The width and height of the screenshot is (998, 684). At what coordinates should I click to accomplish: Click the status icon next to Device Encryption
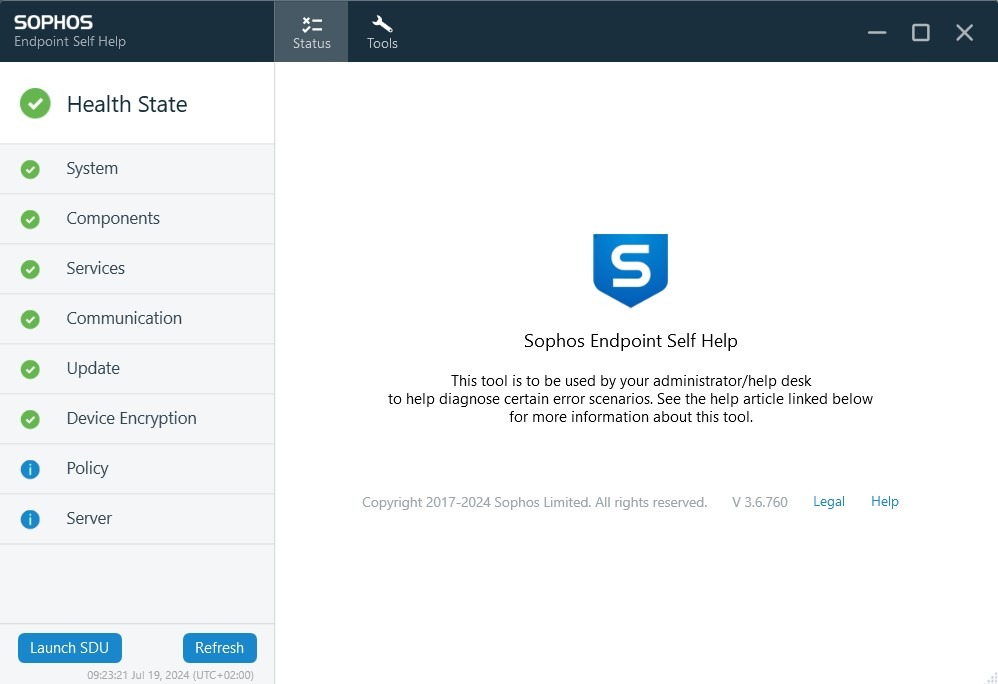click(30, 418)
